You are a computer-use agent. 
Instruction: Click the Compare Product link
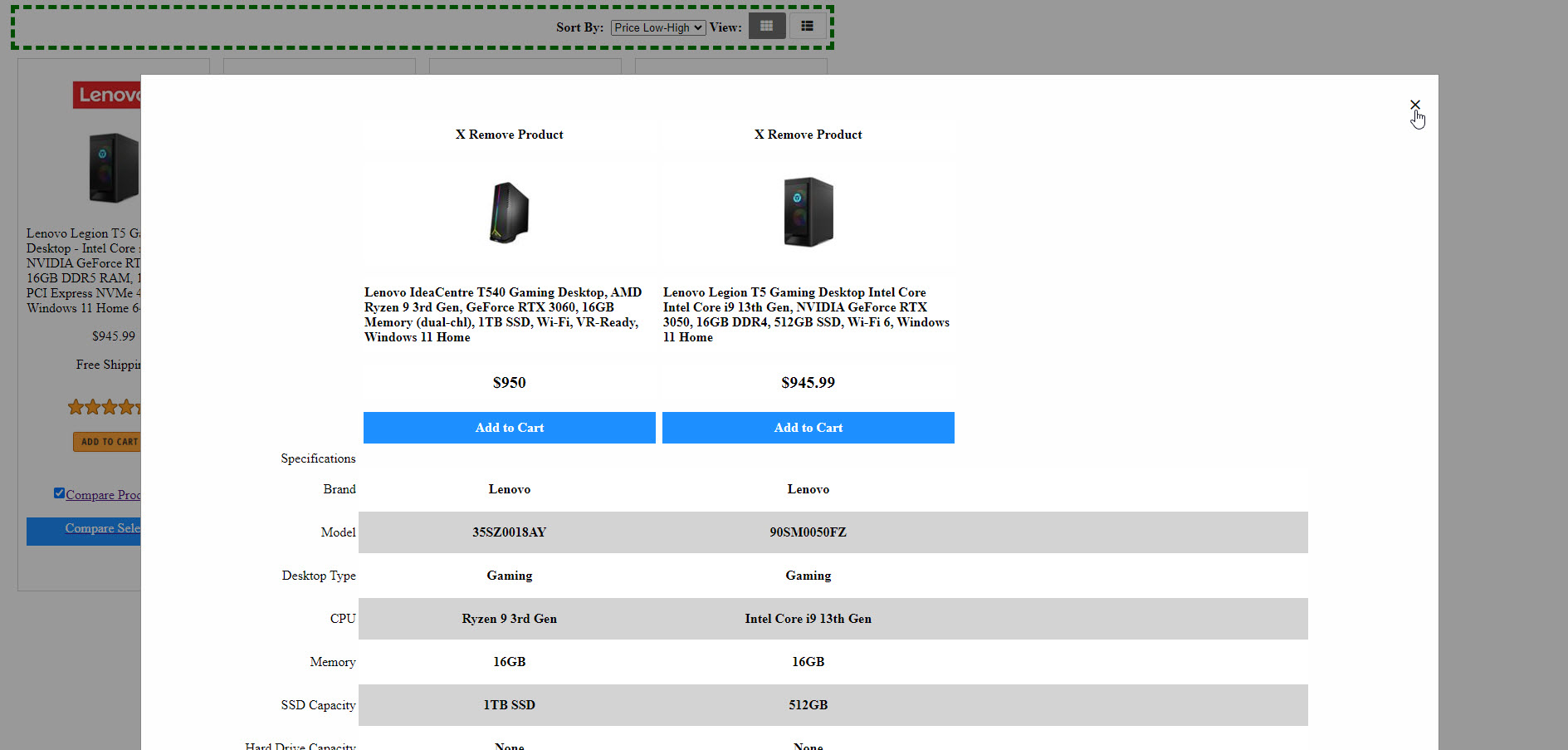[x=103, y=495]
